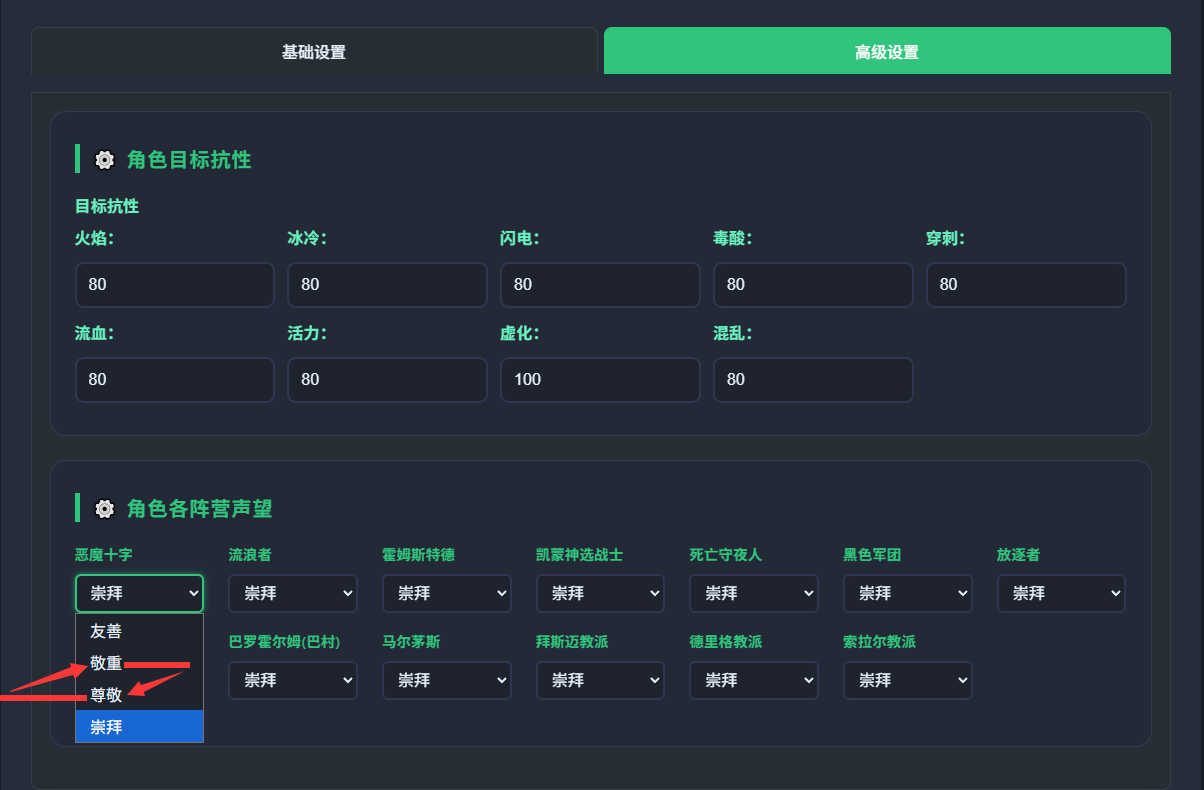Click the 目标抗性 label text

click(107, 206)
